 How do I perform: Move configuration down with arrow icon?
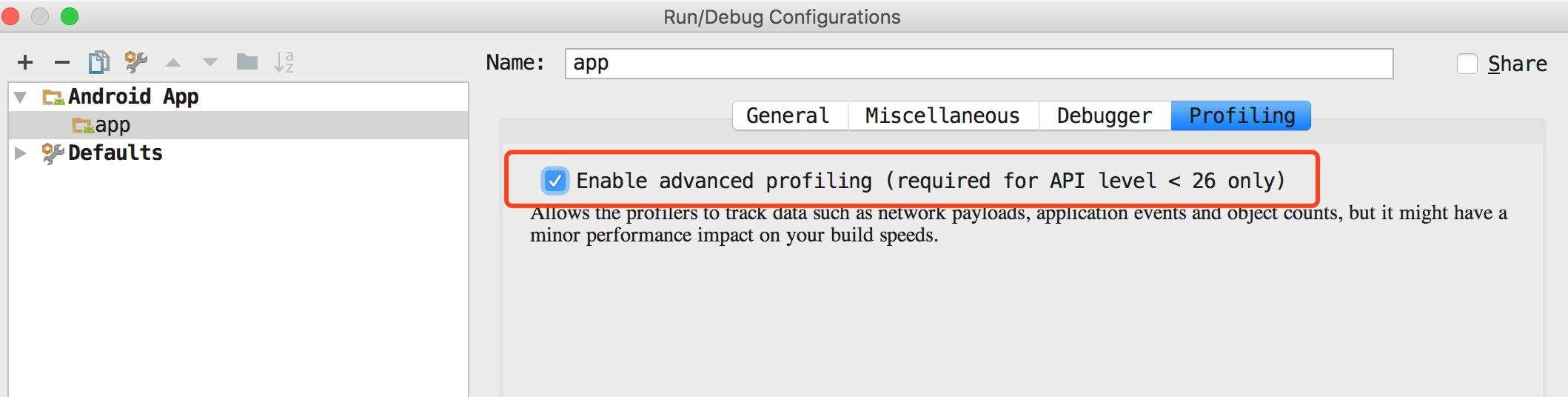(210, 62)
